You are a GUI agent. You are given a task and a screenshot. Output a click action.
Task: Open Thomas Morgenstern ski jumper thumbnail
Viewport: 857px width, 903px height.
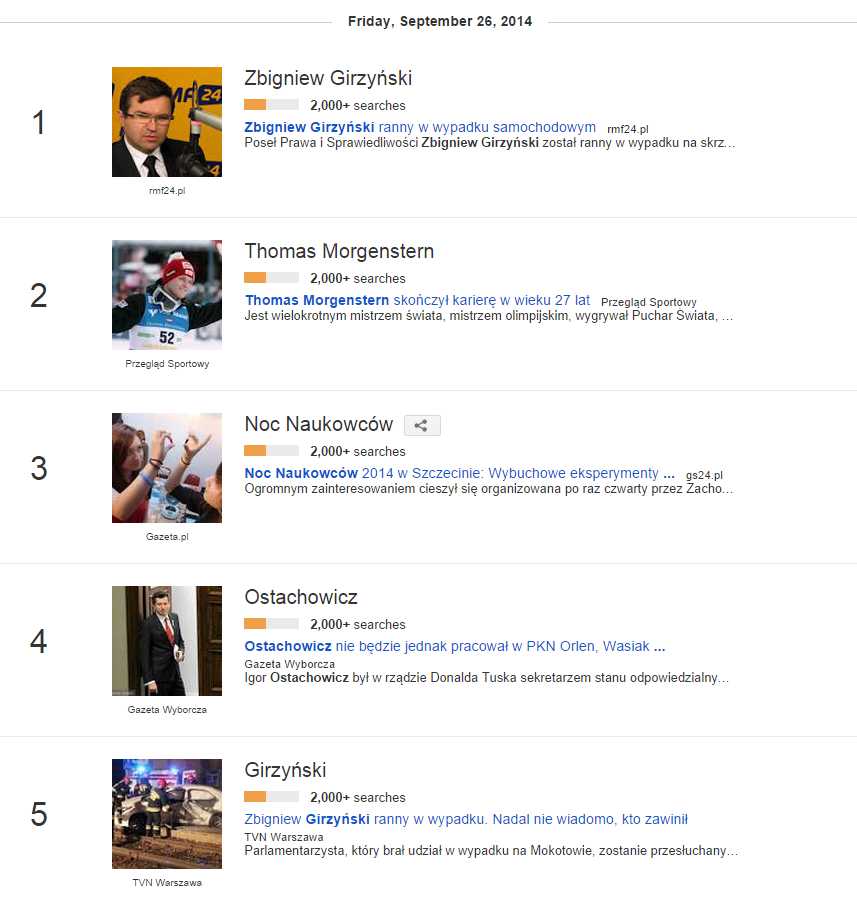167,295
